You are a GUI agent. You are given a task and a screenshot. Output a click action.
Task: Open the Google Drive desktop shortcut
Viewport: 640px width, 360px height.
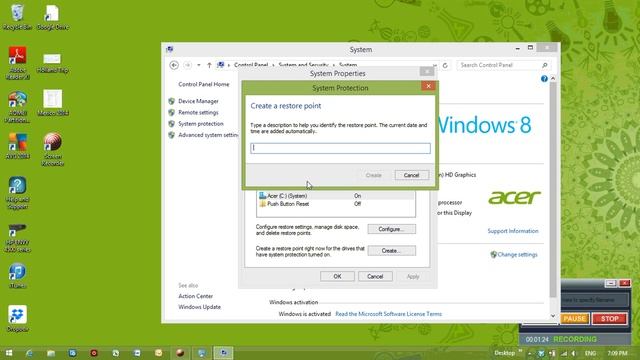pos(53,17)
